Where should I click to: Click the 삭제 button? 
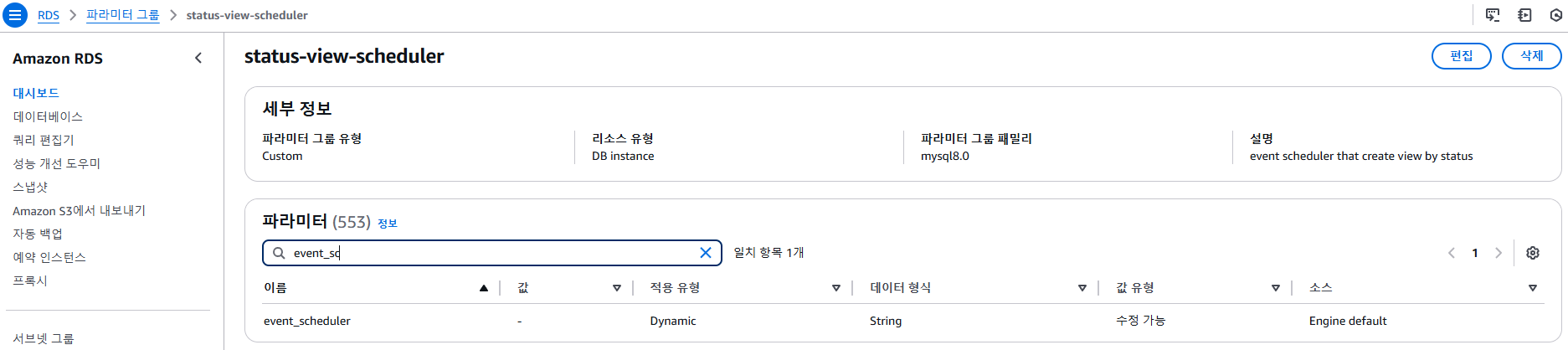(1531, 56)
